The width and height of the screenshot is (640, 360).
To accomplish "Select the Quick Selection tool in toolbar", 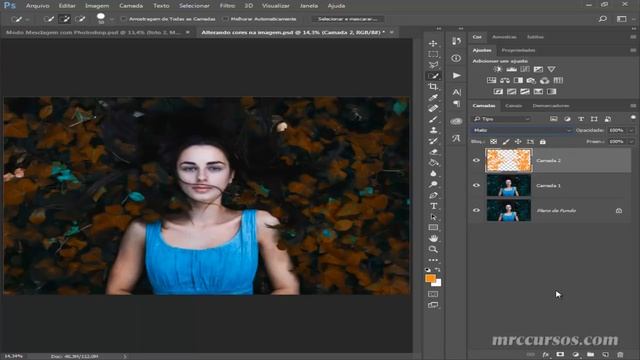I will coord(433,76).
